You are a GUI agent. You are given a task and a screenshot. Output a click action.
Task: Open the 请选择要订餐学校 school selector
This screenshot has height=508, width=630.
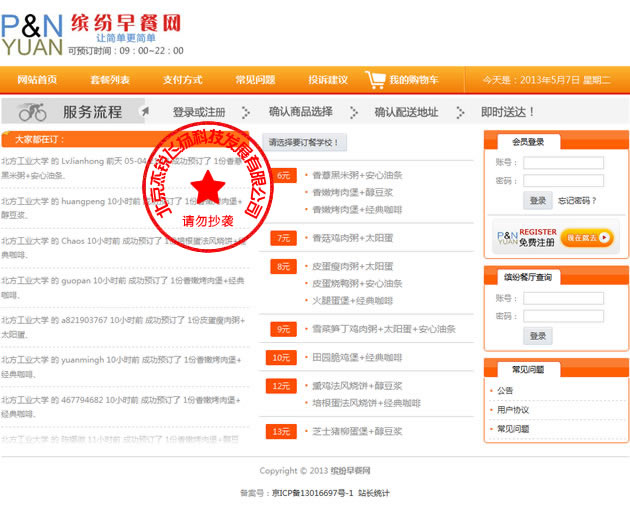(305, 143)
